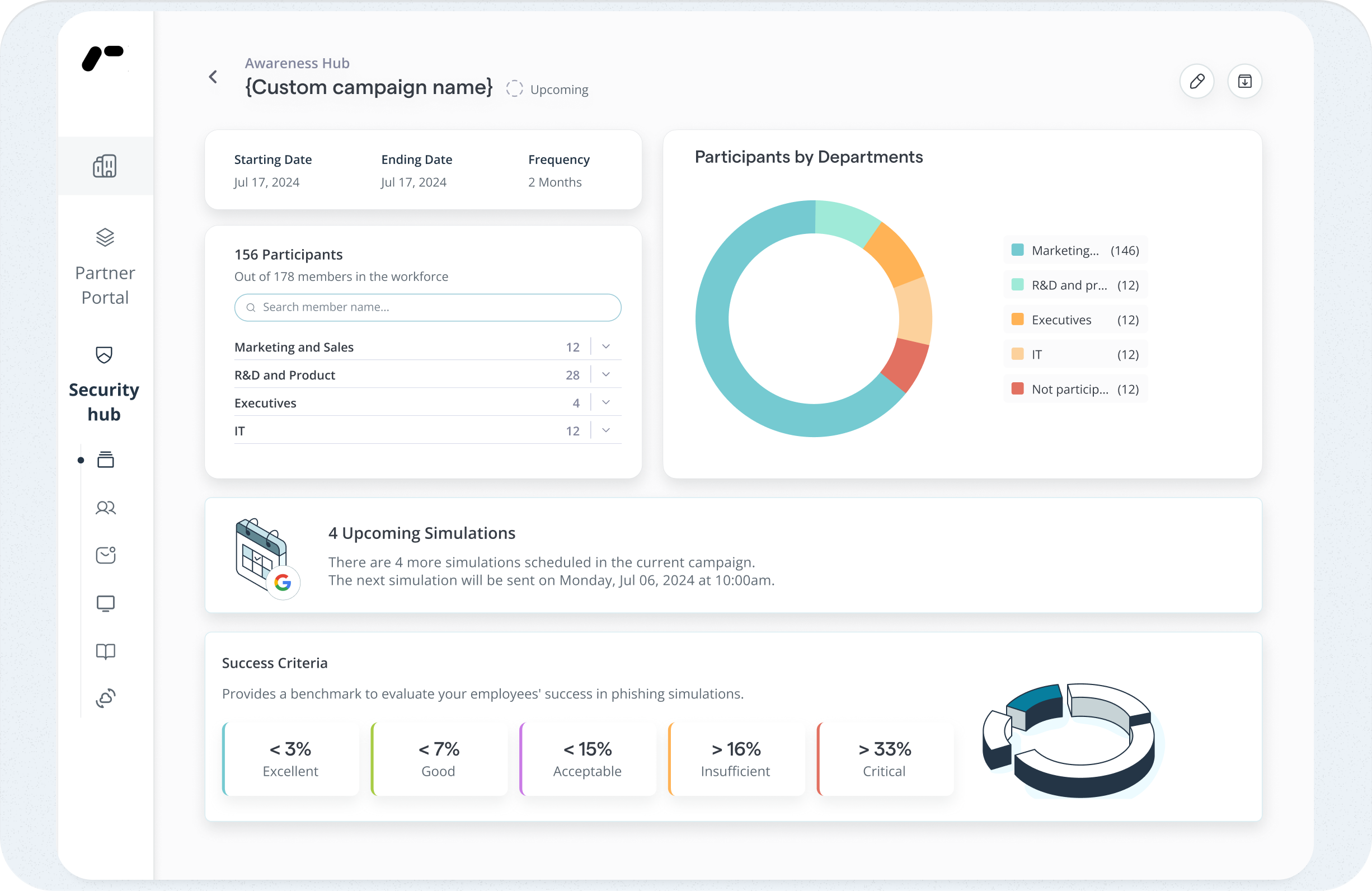The height and width of the screenshot is (891, 1372).
Task: Select the Critical success criteria card
Action: (x=884, y=759)
